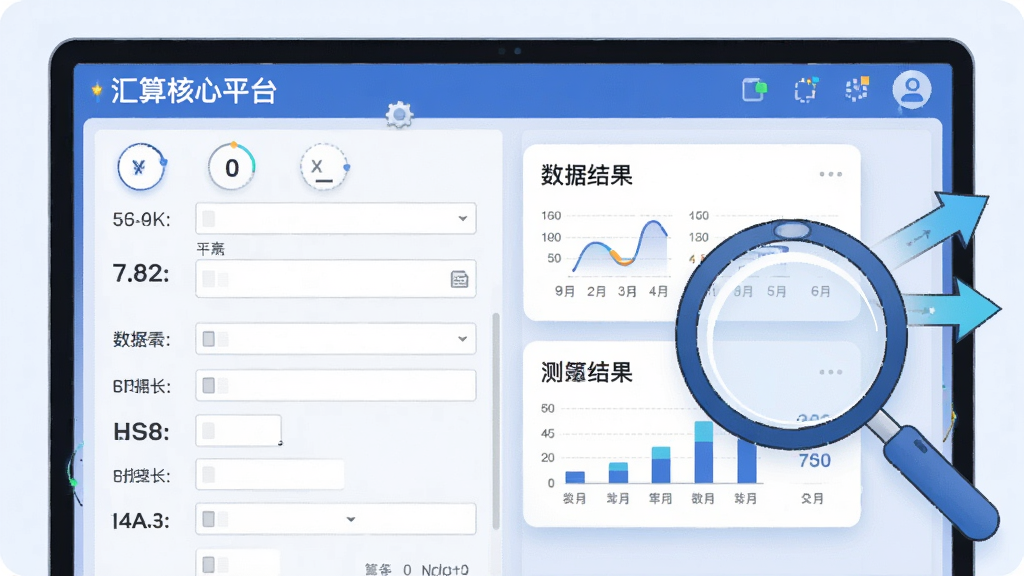
Task: Click the 9月 axis label
Action: coord(565,291)
